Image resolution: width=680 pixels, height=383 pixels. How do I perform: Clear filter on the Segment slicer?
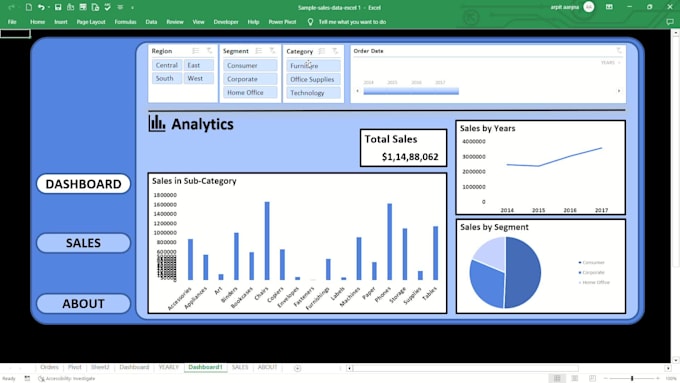pos(272,51)
